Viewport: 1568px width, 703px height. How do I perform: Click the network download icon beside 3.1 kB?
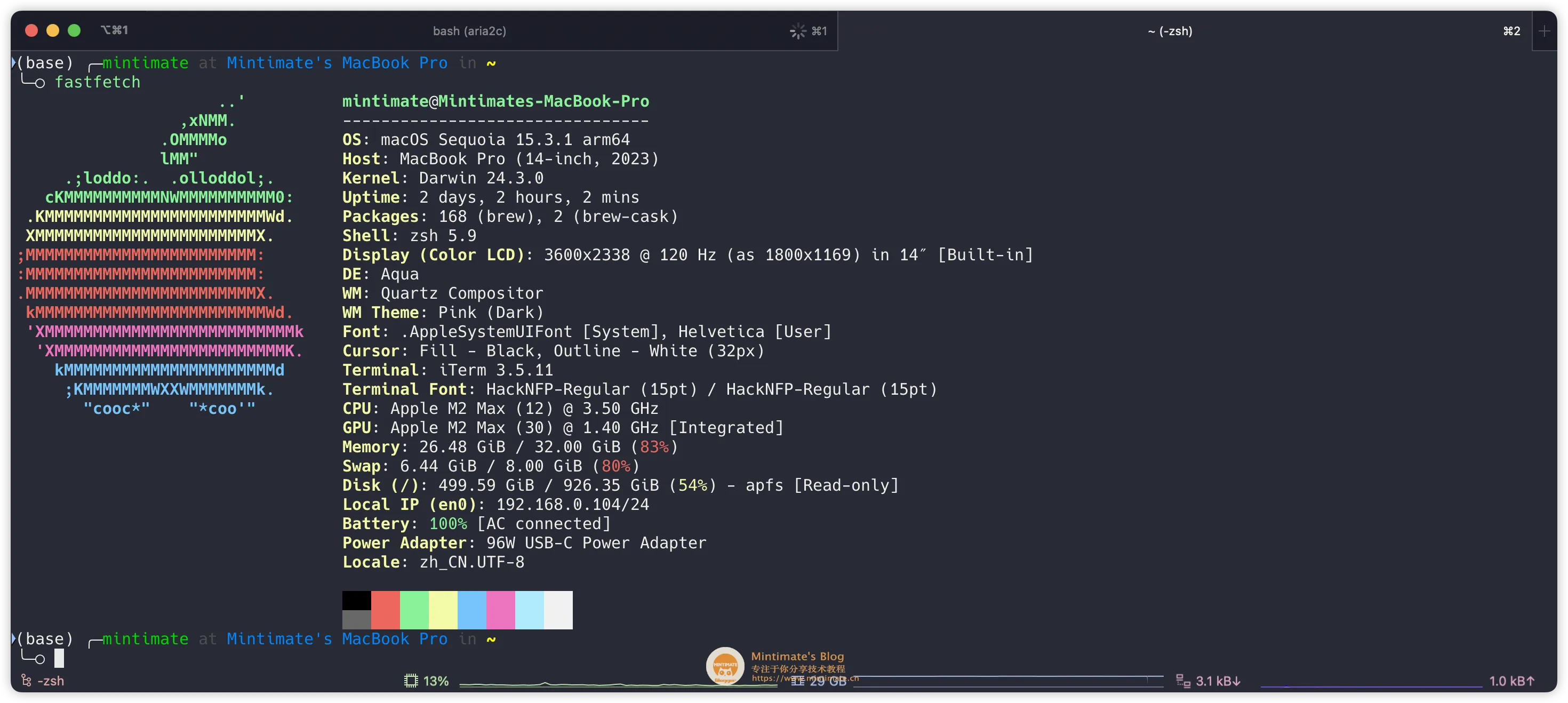click(x=1183, y=681)
